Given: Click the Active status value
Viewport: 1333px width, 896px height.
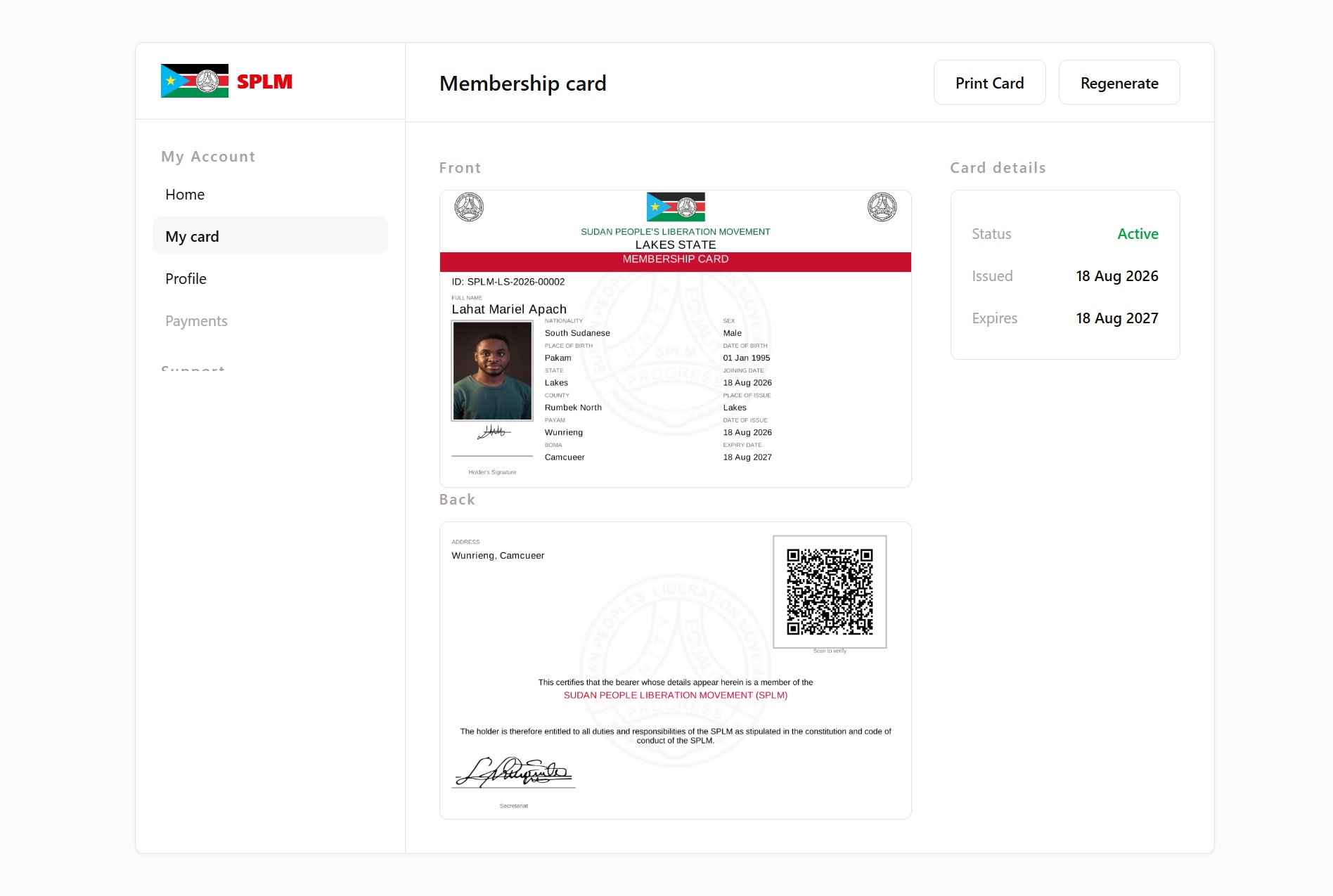Looking at the screenshot, I should [1138, 234].
